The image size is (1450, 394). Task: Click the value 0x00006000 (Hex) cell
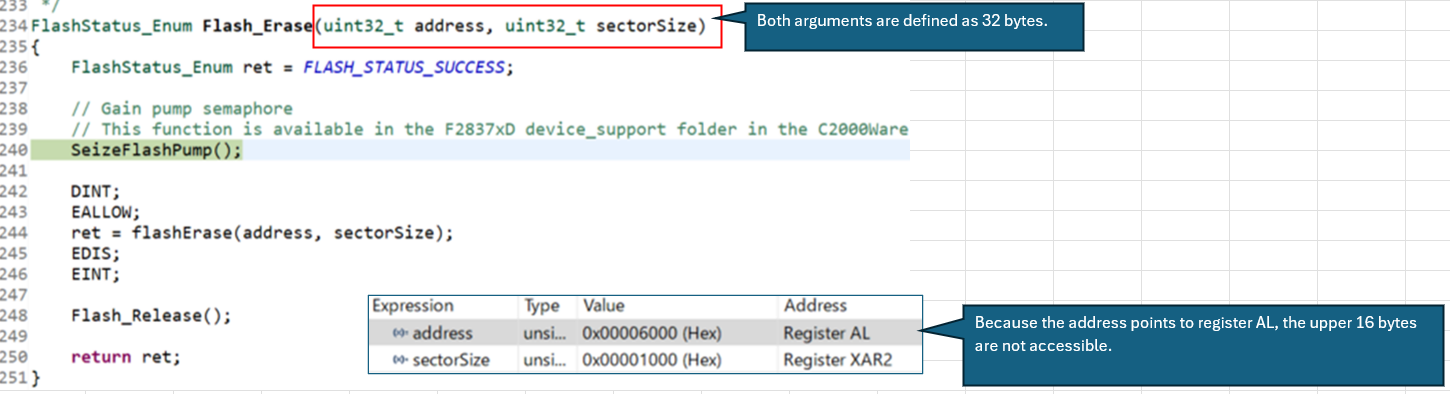[651, 333]
